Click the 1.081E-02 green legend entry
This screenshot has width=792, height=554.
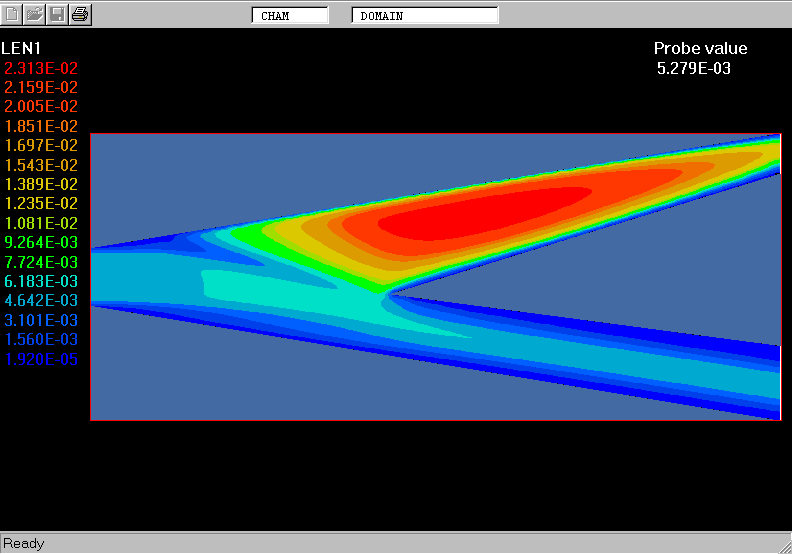pyautogui.click(x=41, y=223)
